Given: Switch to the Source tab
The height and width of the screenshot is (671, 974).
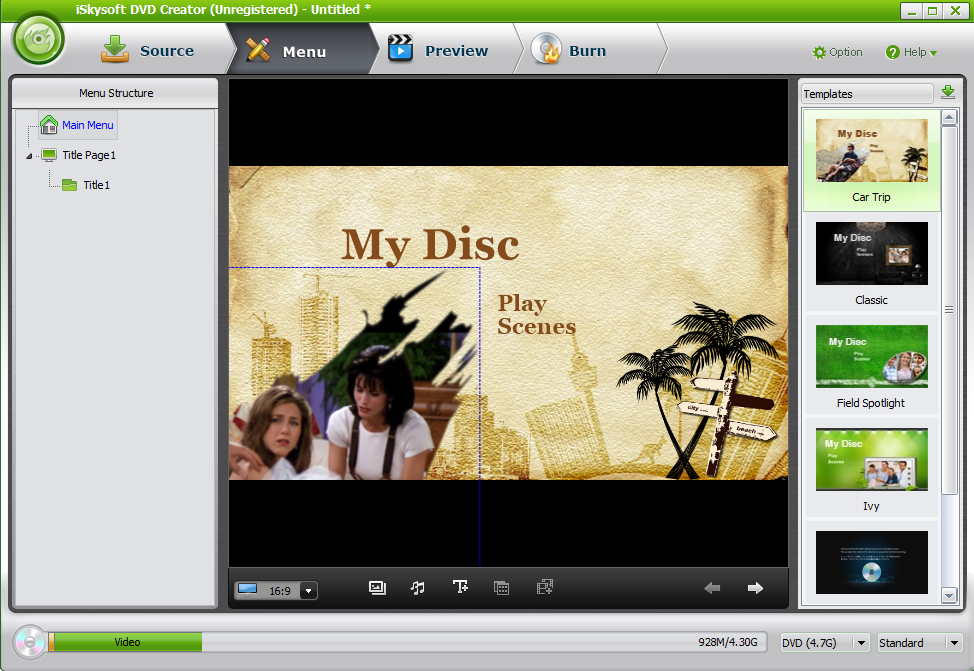Looking at the screenshot, I should click(x=148, y=51).
